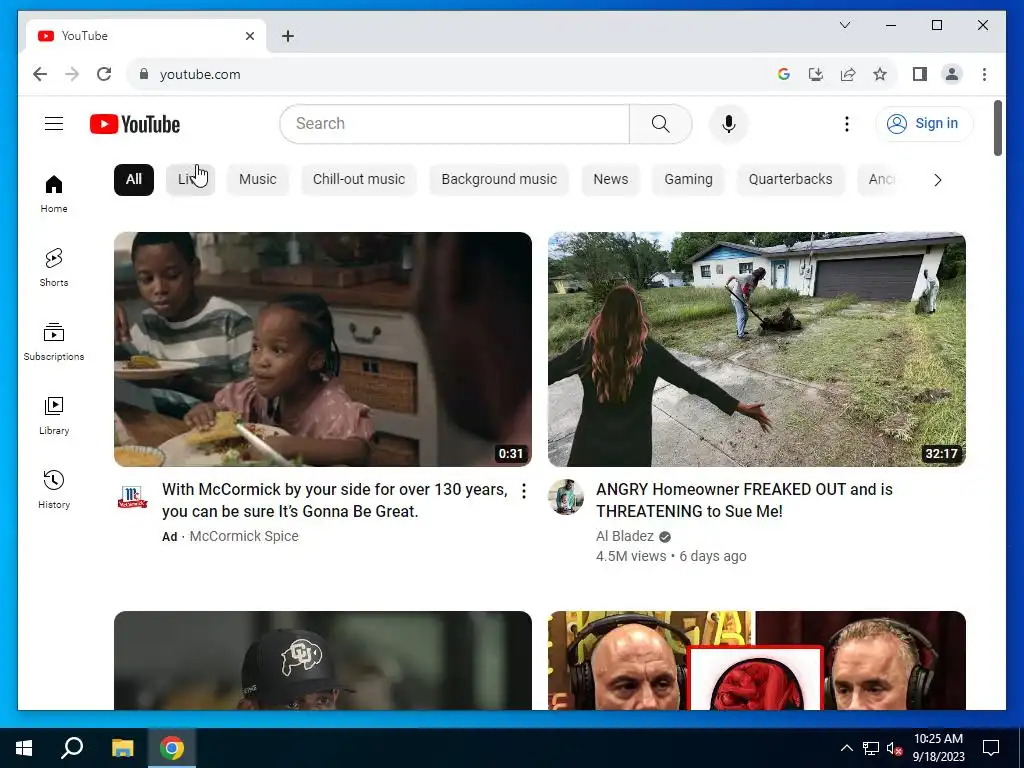Click the Al Bladez channel avatar

(x=566, y=497)
